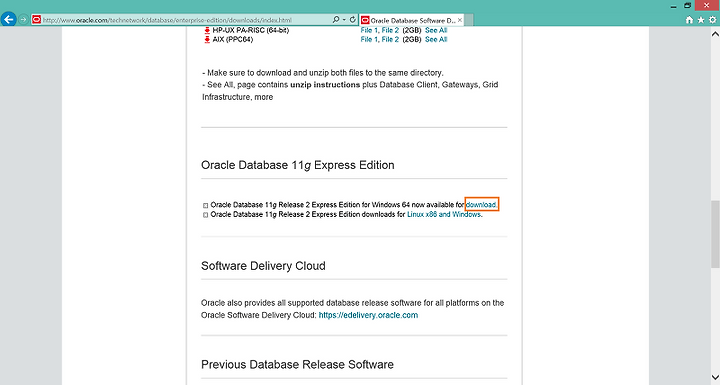
Task: Open the address bar dropdown arrow
Action: pos(344,20)
